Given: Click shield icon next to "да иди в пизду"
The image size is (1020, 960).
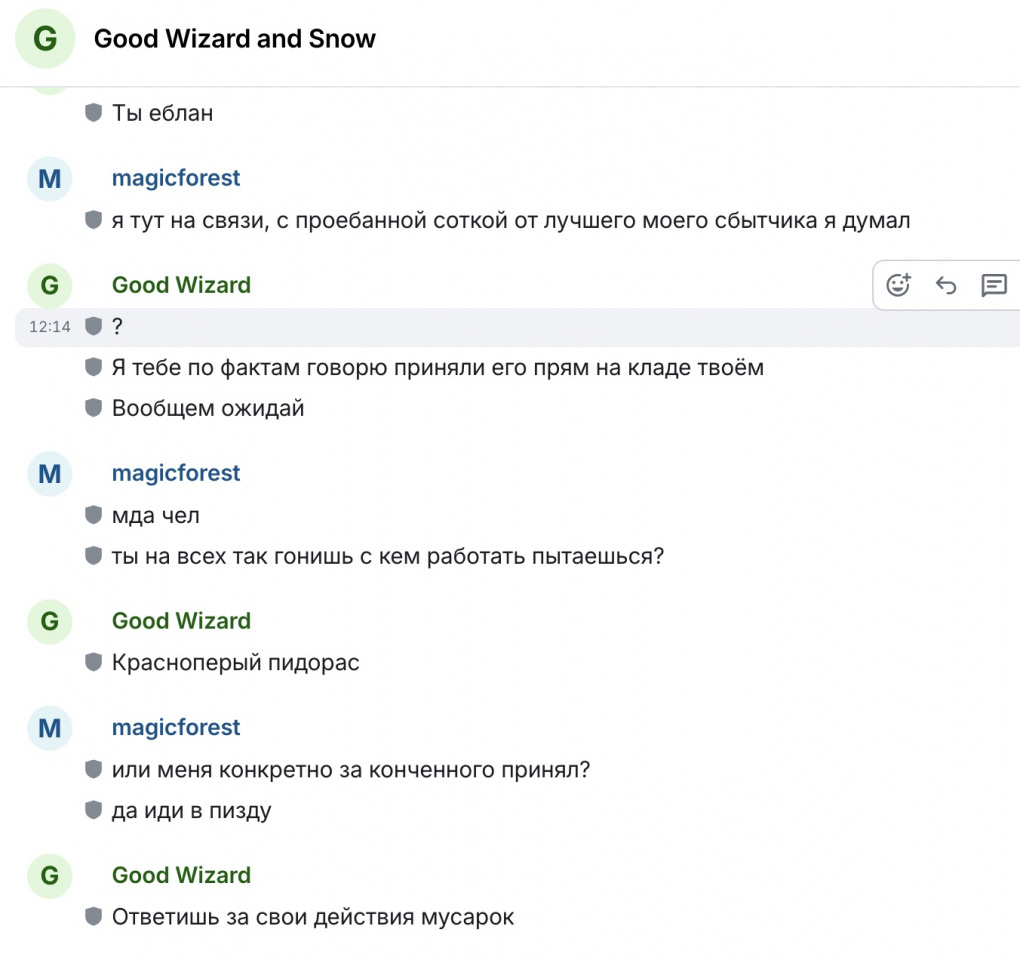Looking at the screenshot, I should tap(94, 810).
